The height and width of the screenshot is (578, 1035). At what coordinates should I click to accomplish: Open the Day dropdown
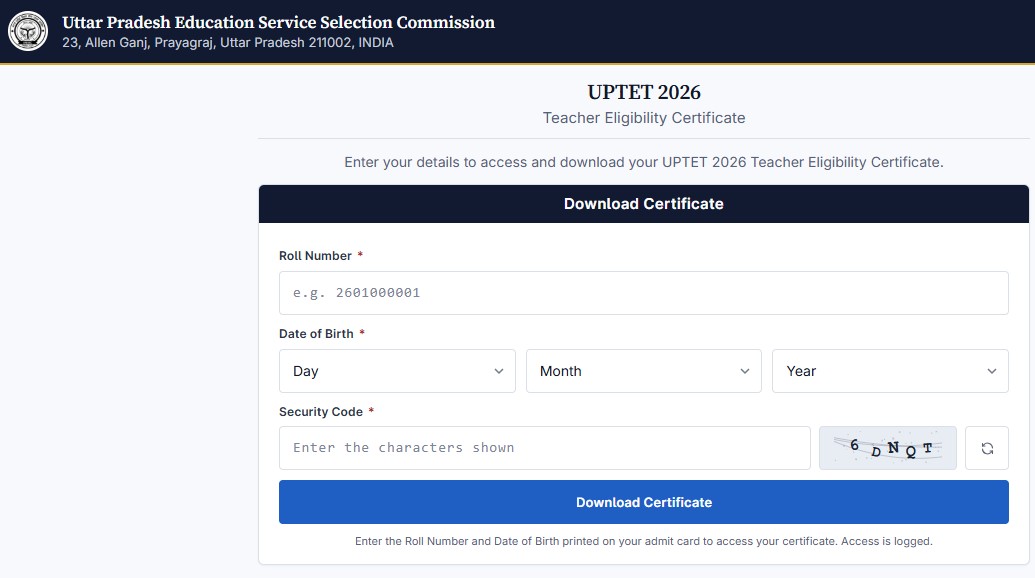click(x=397, y=371)
